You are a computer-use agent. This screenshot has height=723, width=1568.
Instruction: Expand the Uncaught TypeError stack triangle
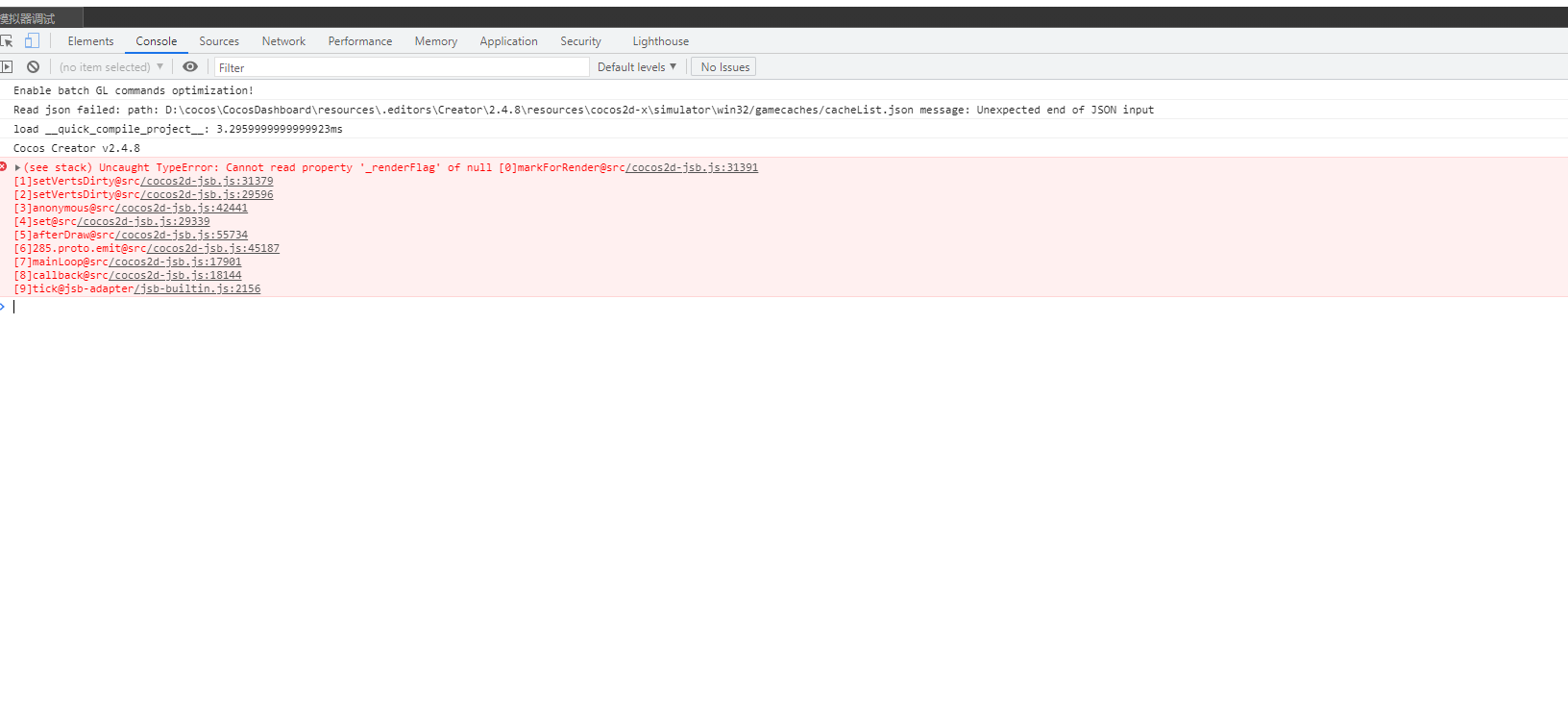(17, 167)
